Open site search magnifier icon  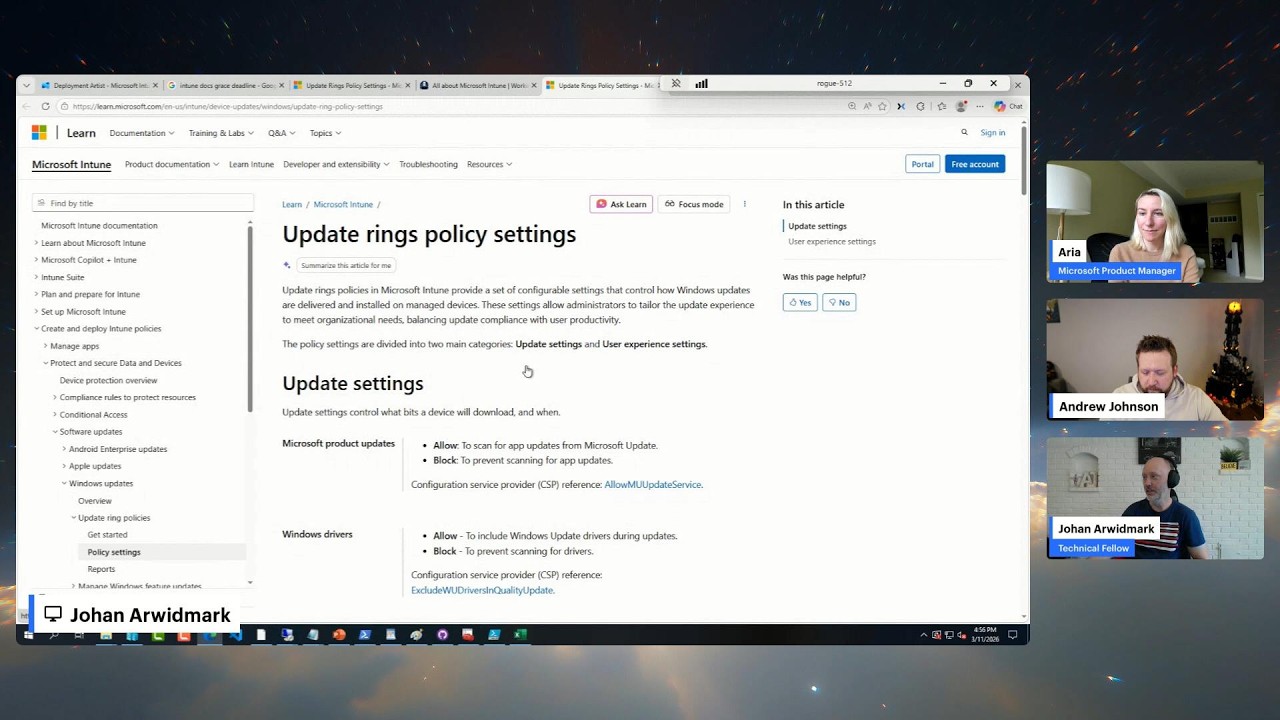(x=964, y=132)
